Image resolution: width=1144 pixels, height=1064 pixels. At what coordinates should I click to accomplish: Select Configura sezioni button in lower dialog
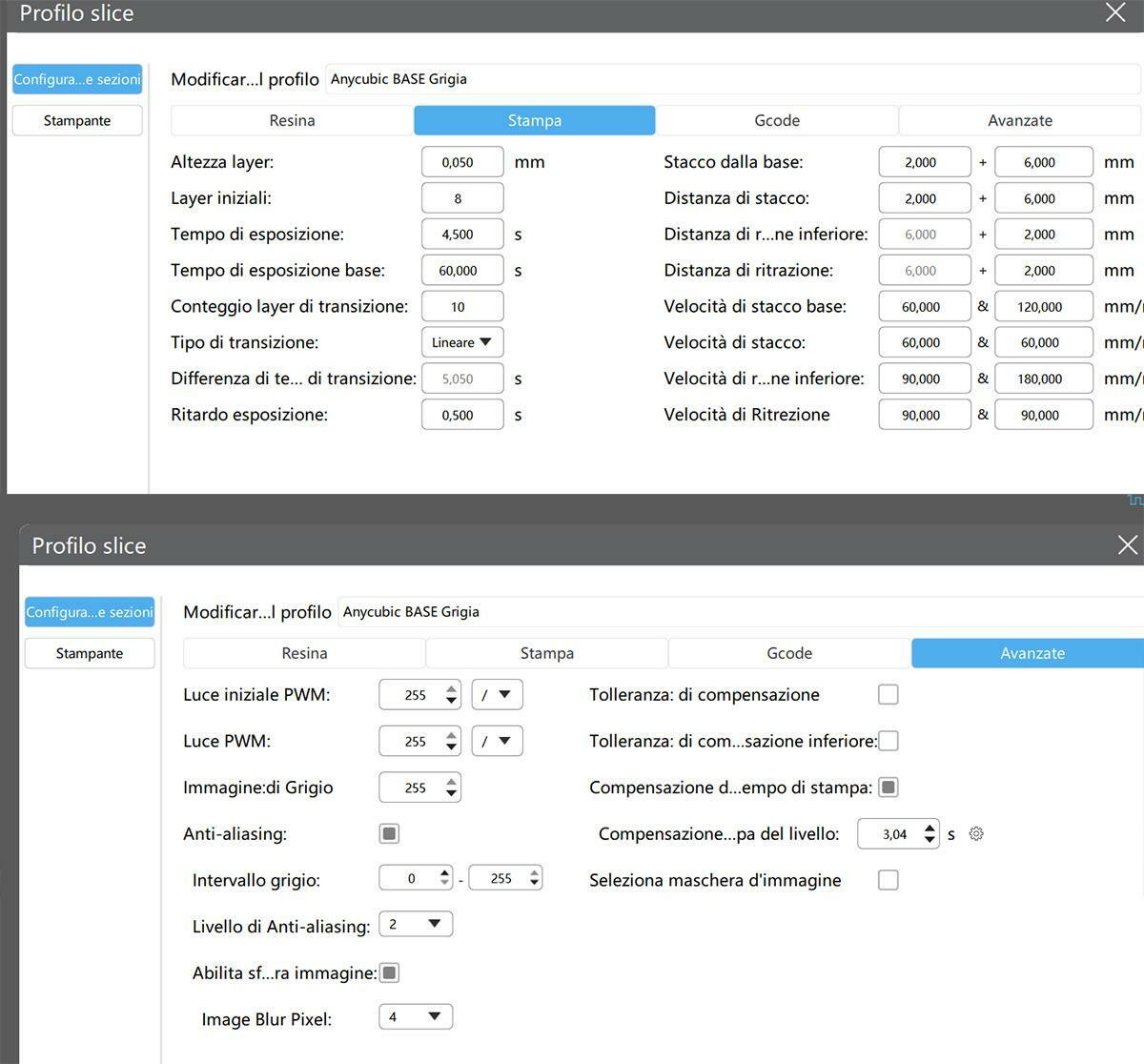click(x=90, y=612)
